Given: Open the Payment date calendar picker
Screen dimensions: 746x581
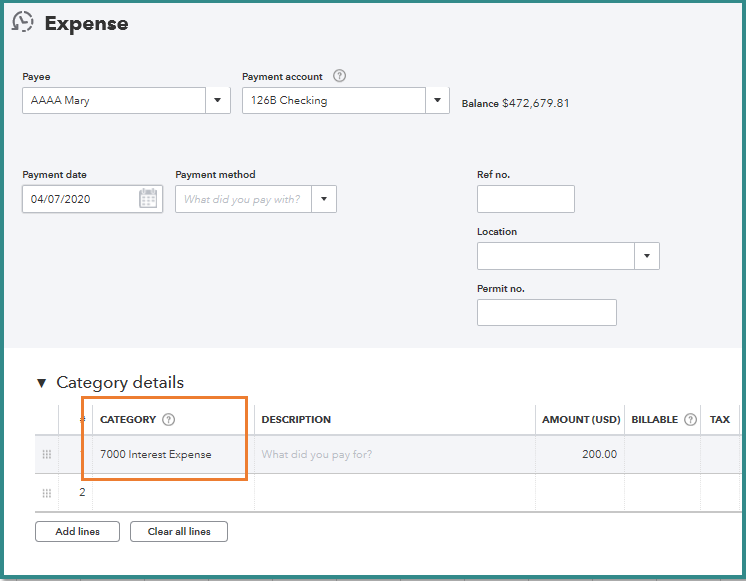Looking at the screenshot, I should [x=148, y=199].
